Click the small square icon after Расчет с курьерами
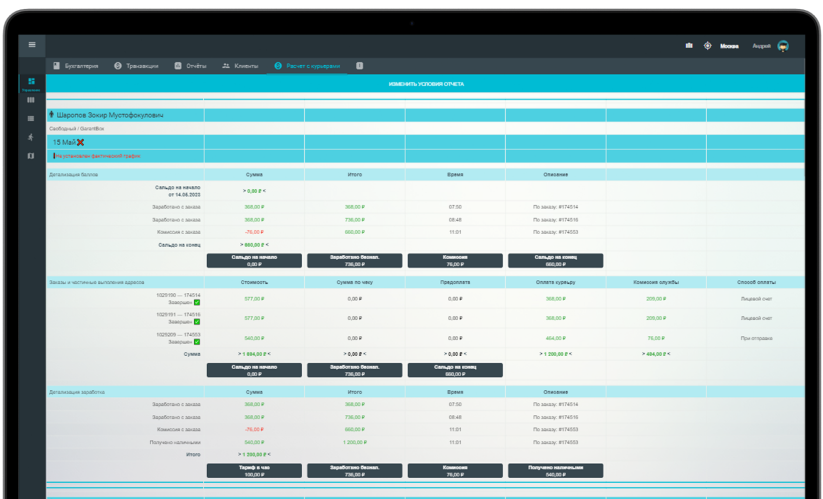This screenshot has height=499, width=823. point(360,66)
